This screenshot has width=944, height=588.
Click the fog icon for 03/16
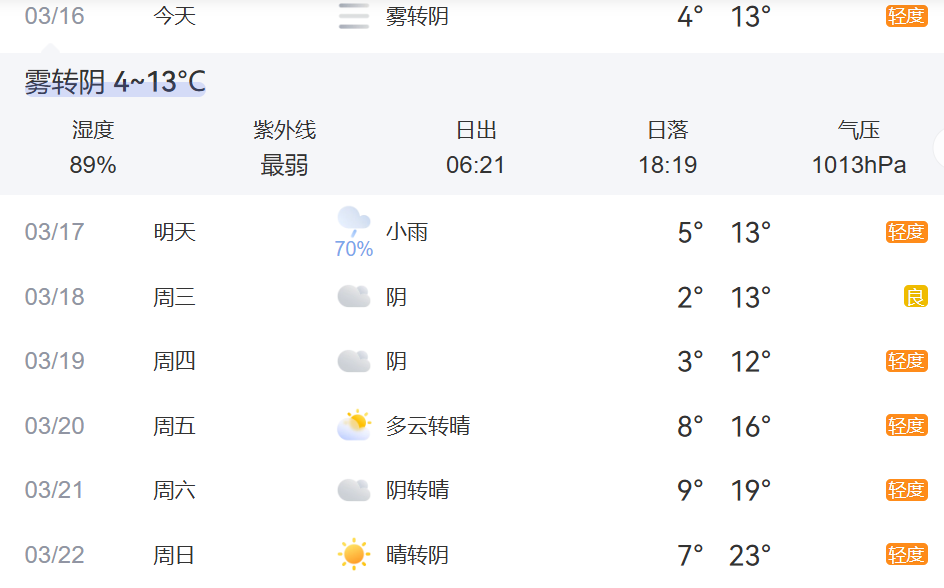(354, 17)
